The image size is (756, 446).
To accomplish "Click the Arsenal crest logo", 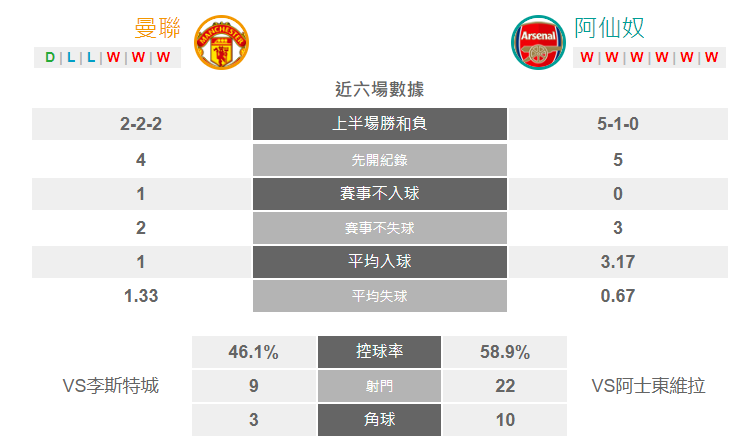I will tap(539, 42).
